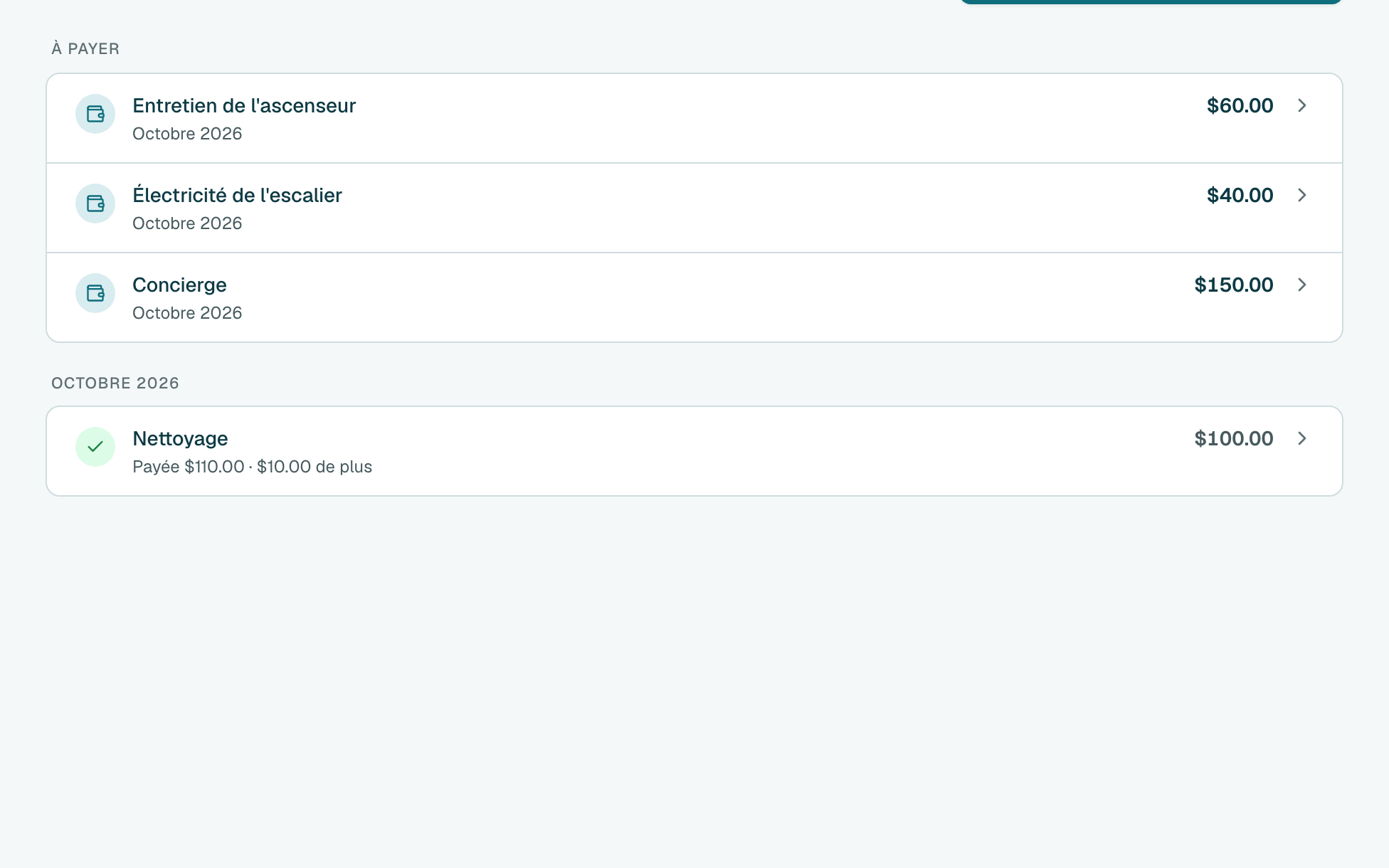The height and width of the screenshot is (868, 1389).
Task: Select the Électricité de l'escalier title
Action: (x=237, y=195)
